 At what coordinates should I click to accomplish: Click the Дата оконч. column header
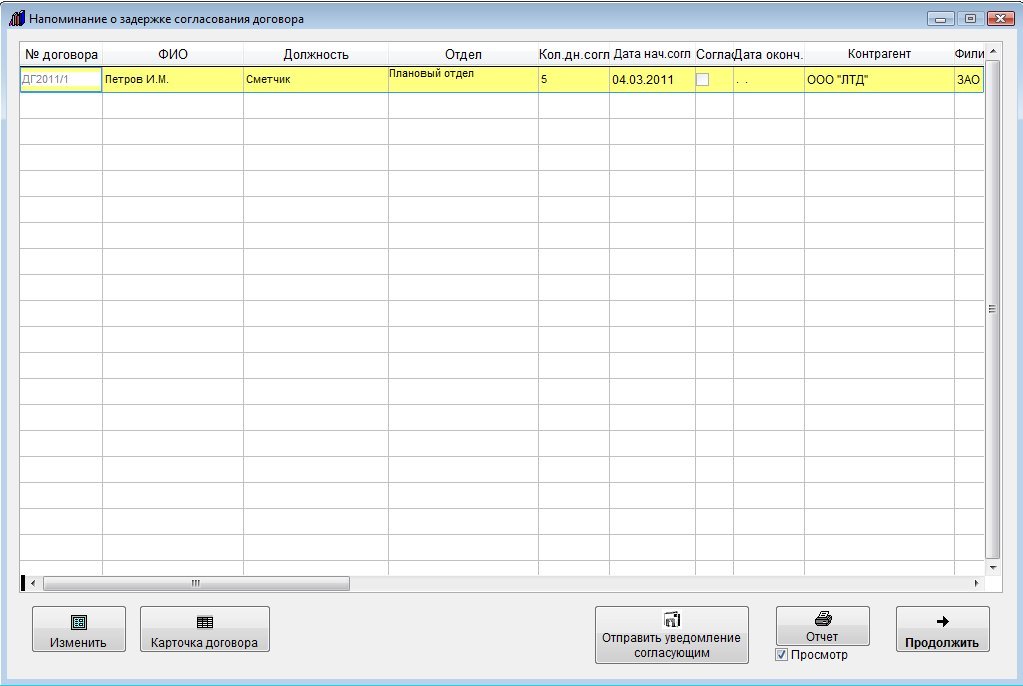pos(769,54)
